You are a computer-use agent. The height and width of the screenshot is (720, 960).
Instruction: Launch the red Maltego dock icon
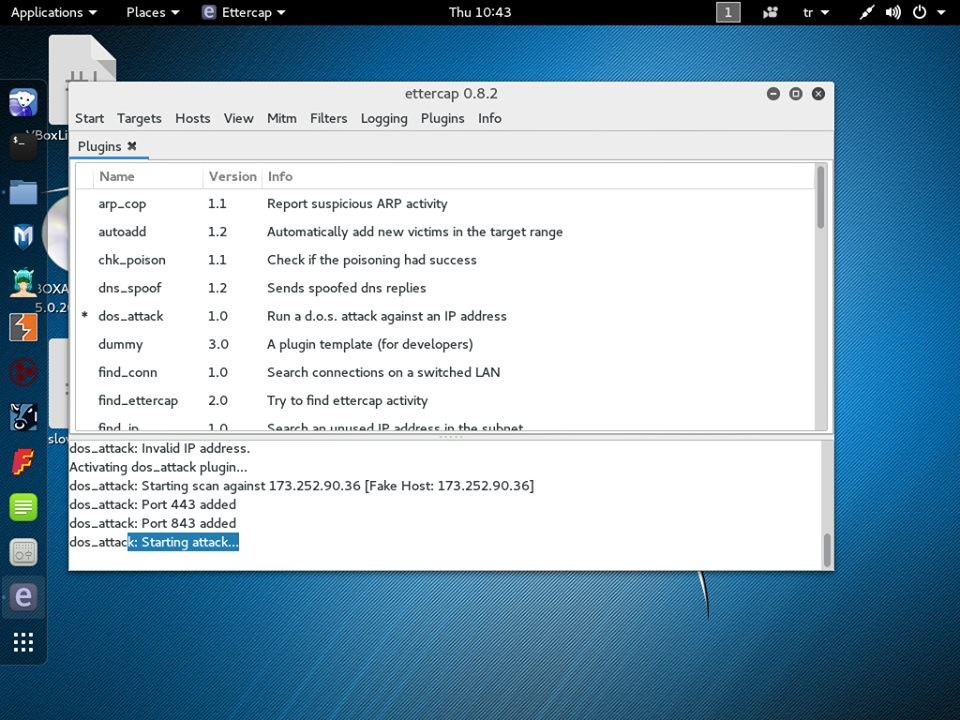(x=23, y=372)
